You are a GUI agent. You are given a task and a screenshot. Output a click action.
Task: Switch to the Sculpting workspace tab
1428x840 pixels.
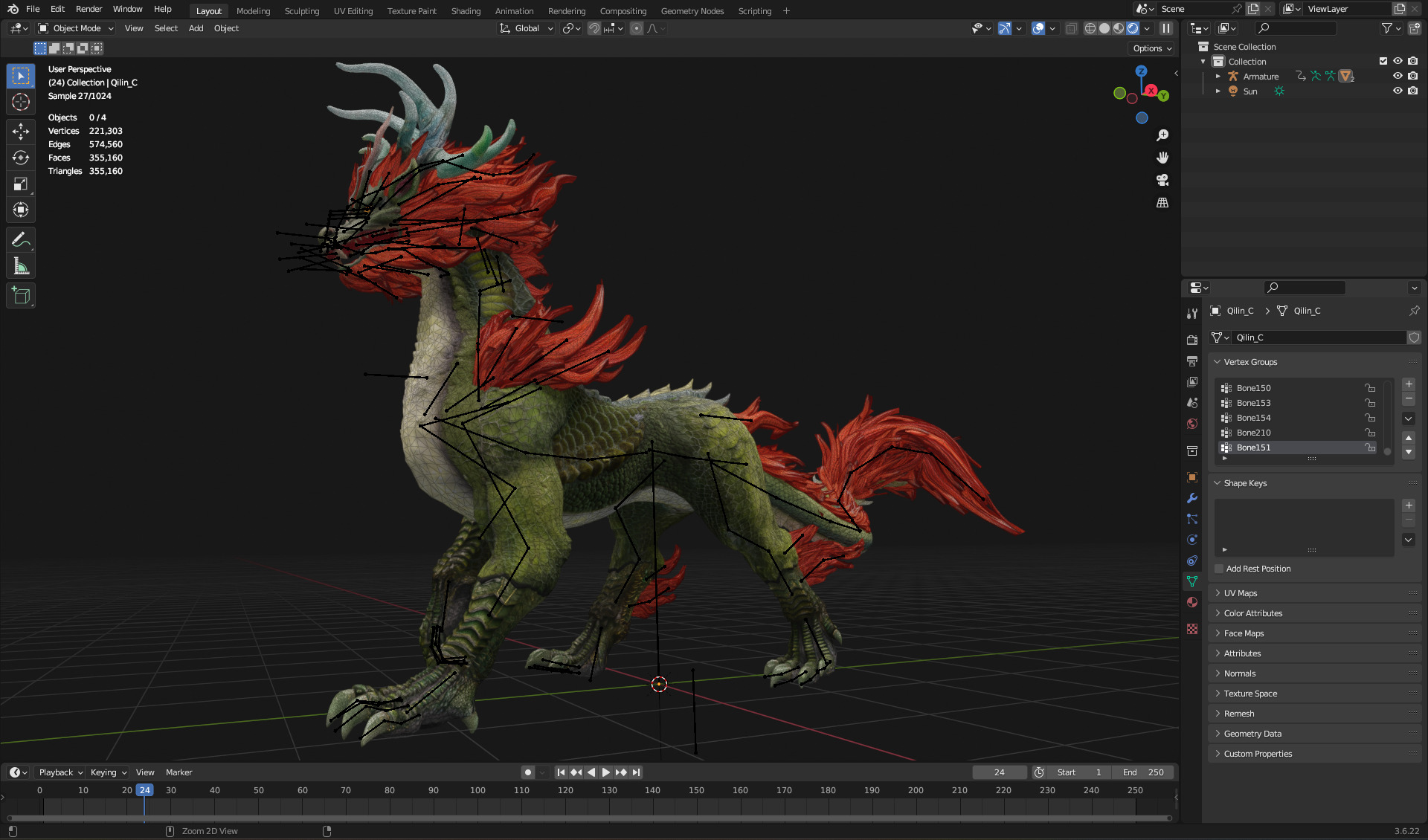tap(302, 11)
